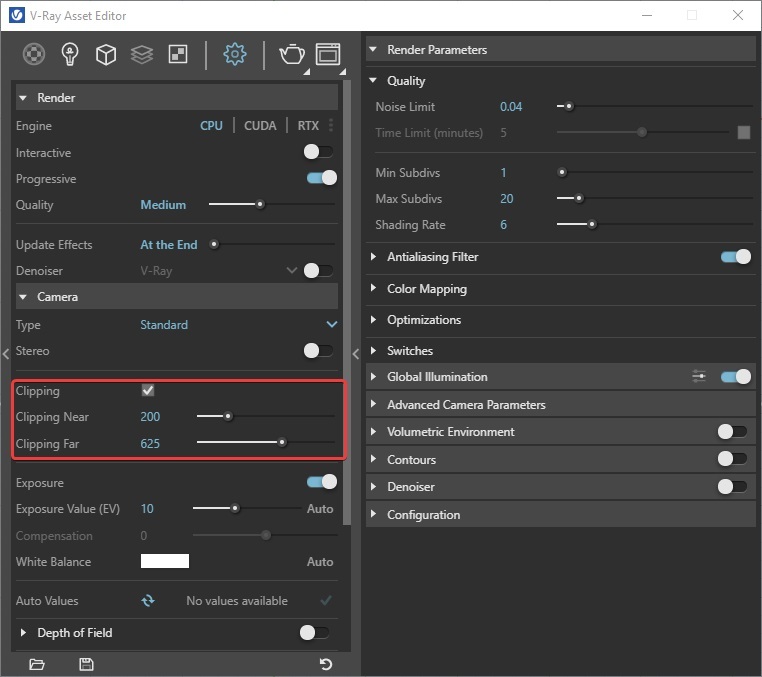This screenshot has height=677, width=762.
Task: Adjust the Clipping Near slider handle
Action: (x=227, y=416)
